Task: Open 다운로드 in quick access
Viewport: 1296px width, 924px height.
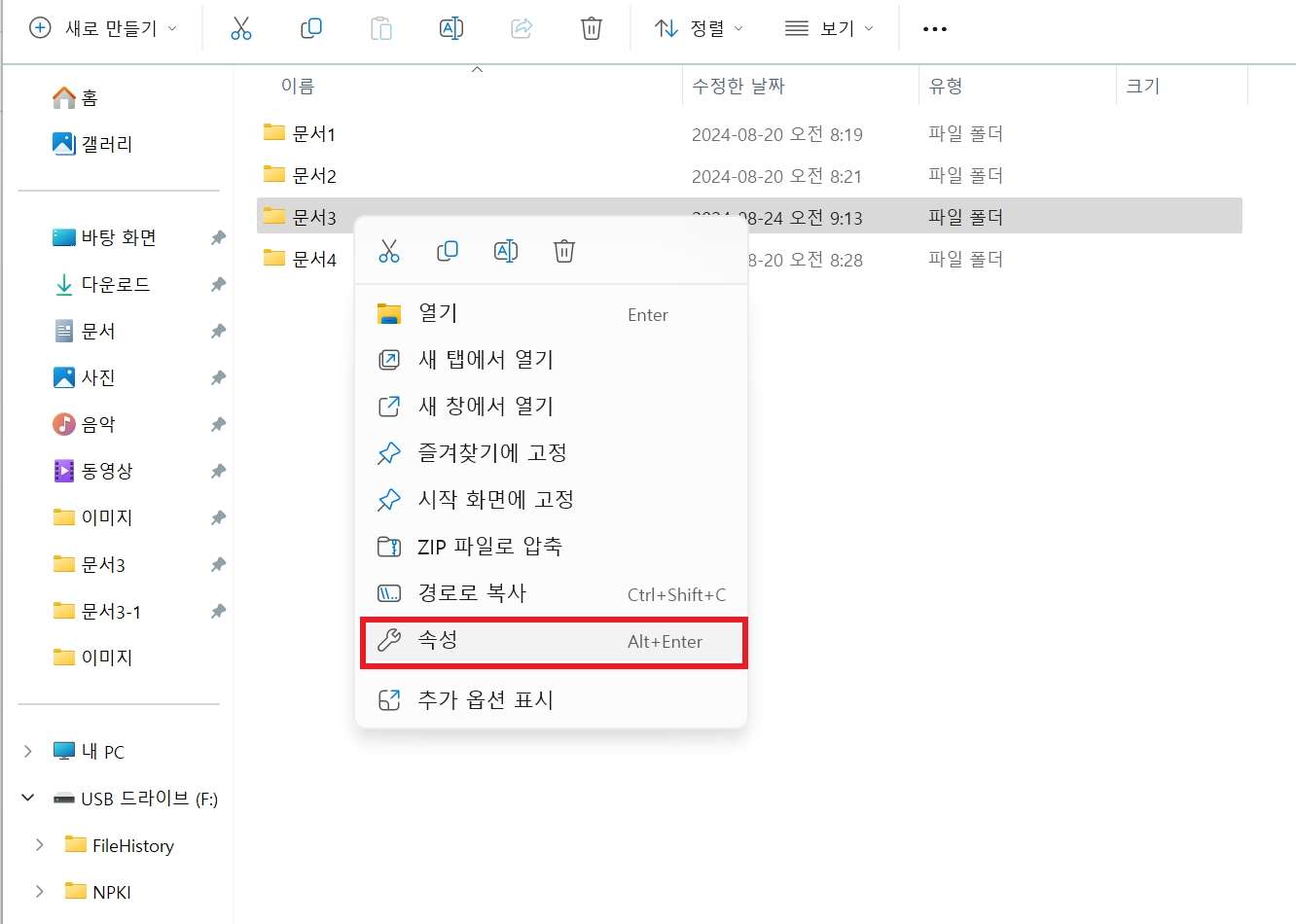Action: pyautogui.click(x=101, y=284)
